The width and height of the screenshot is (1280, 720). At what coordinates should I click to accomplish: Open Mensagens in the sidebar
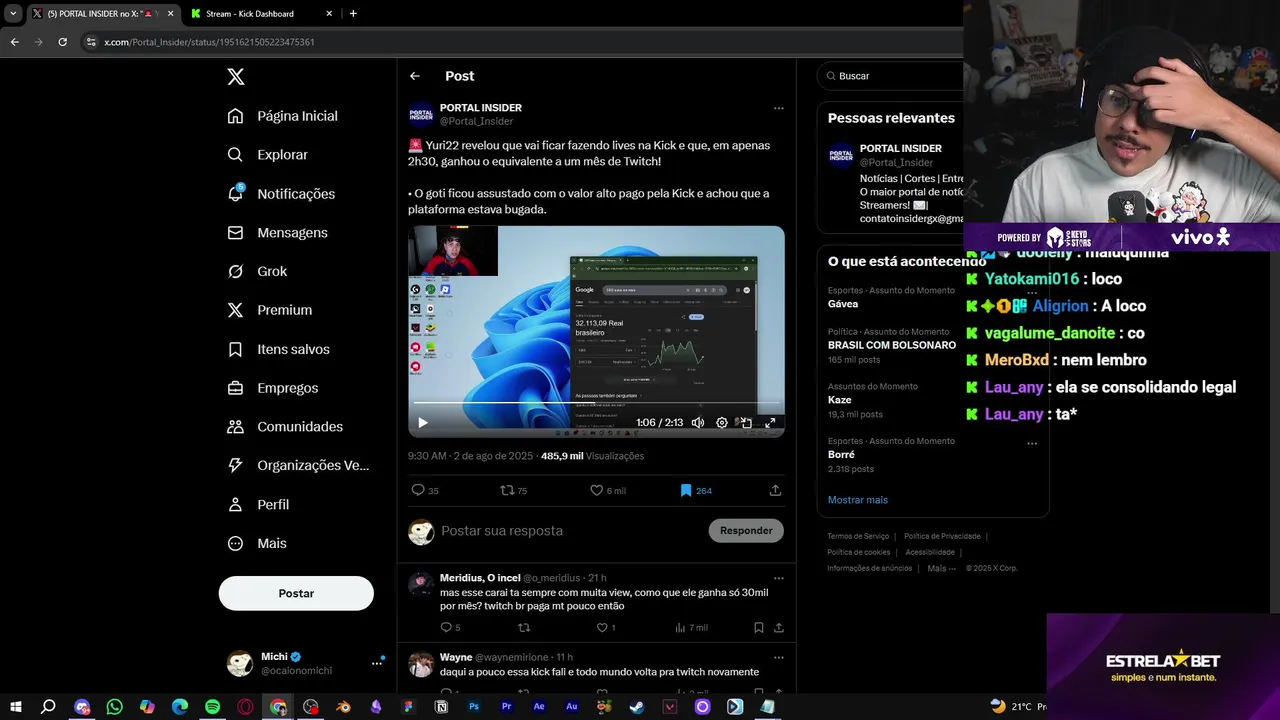(277, 233)
